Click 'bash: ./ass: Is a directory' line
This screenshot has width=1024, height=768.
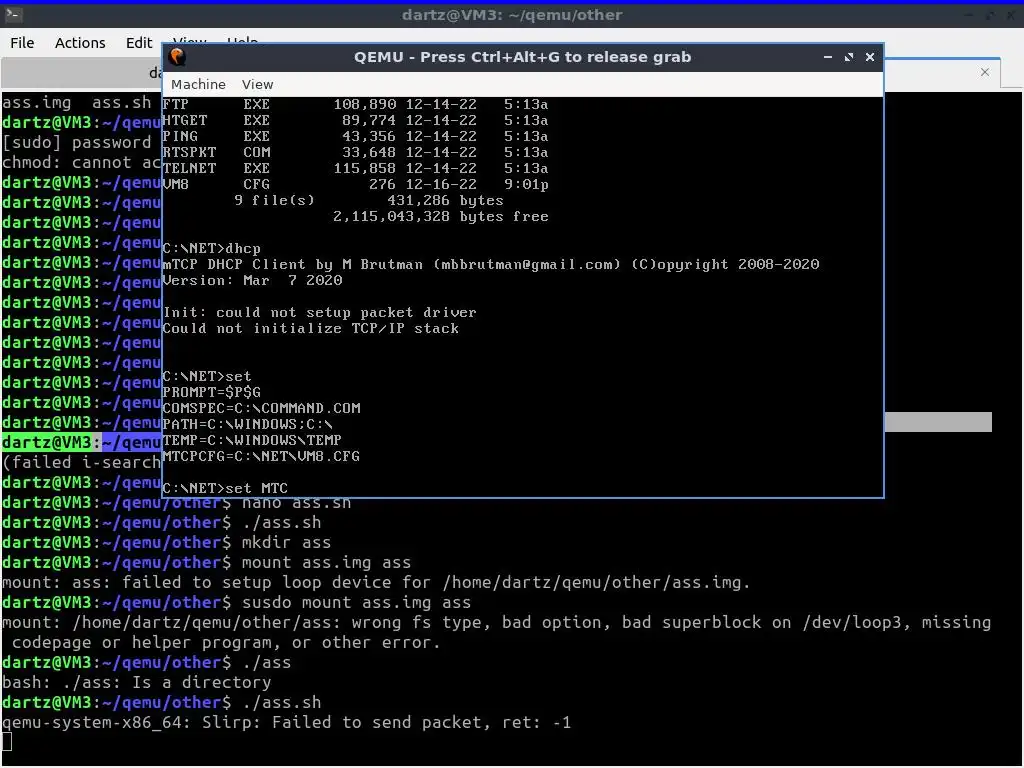click(x=136, y=682)
